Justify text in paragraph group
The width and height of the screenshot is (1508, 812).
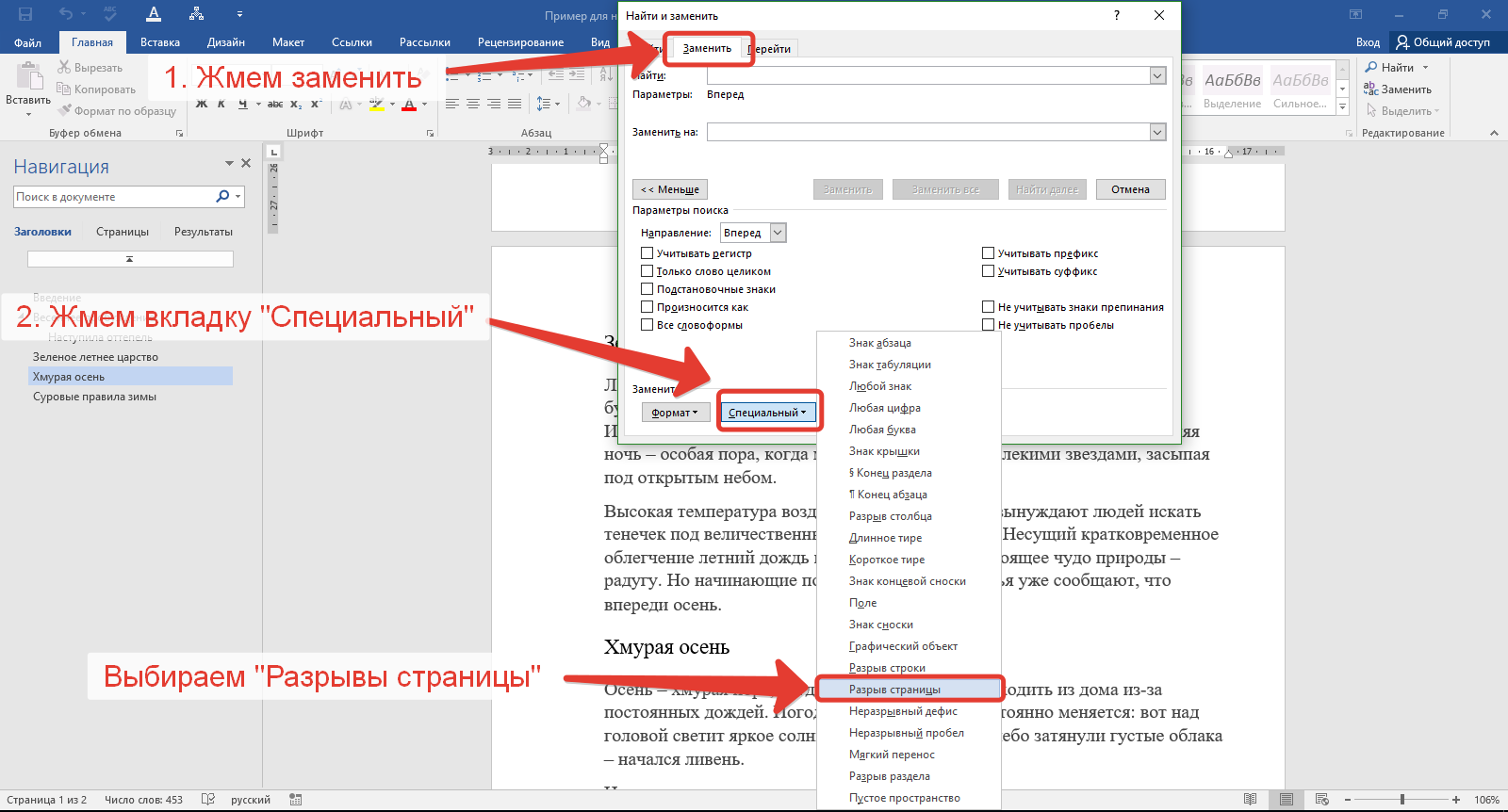[515, 104]
